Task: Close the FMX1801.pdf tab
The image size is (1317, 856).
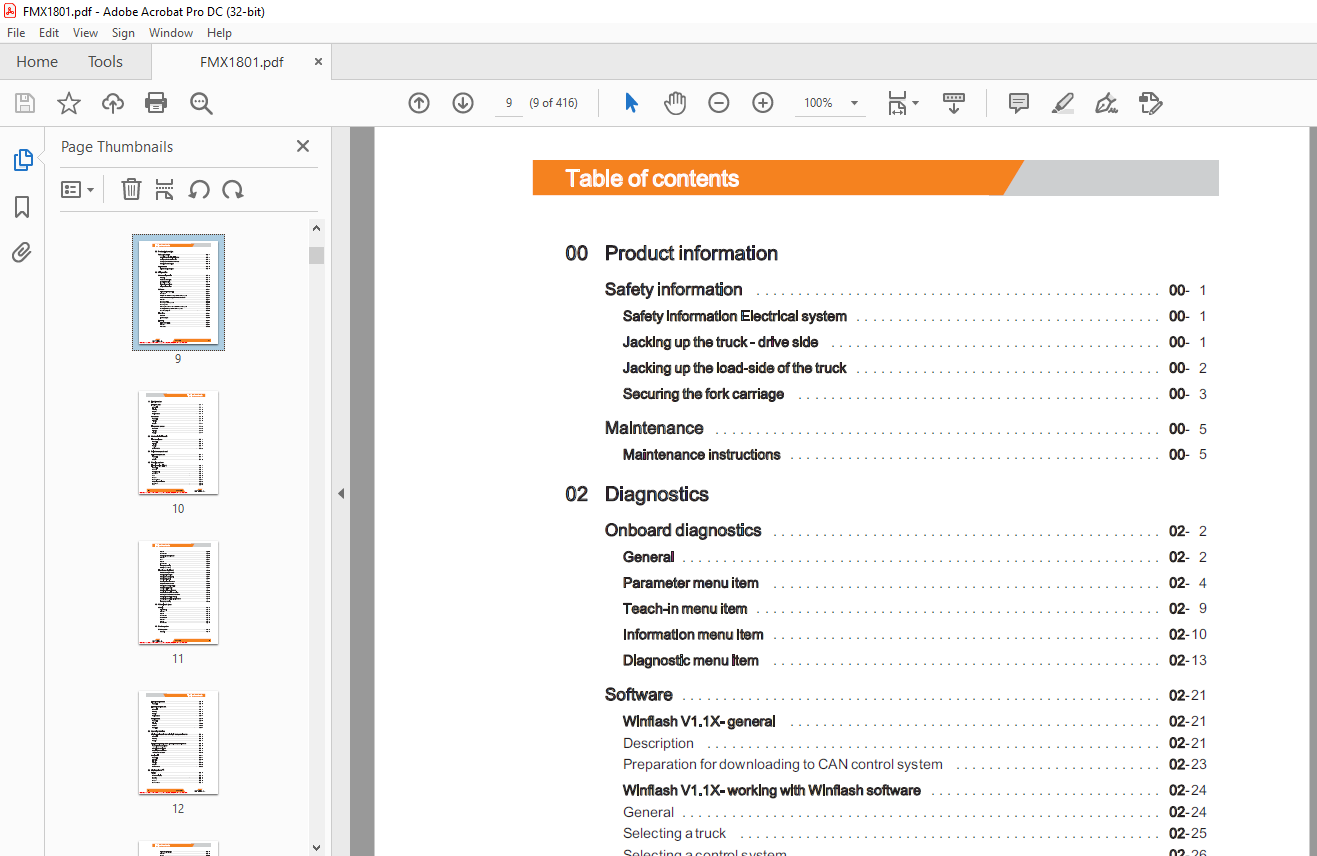Action: coord(318,62)
